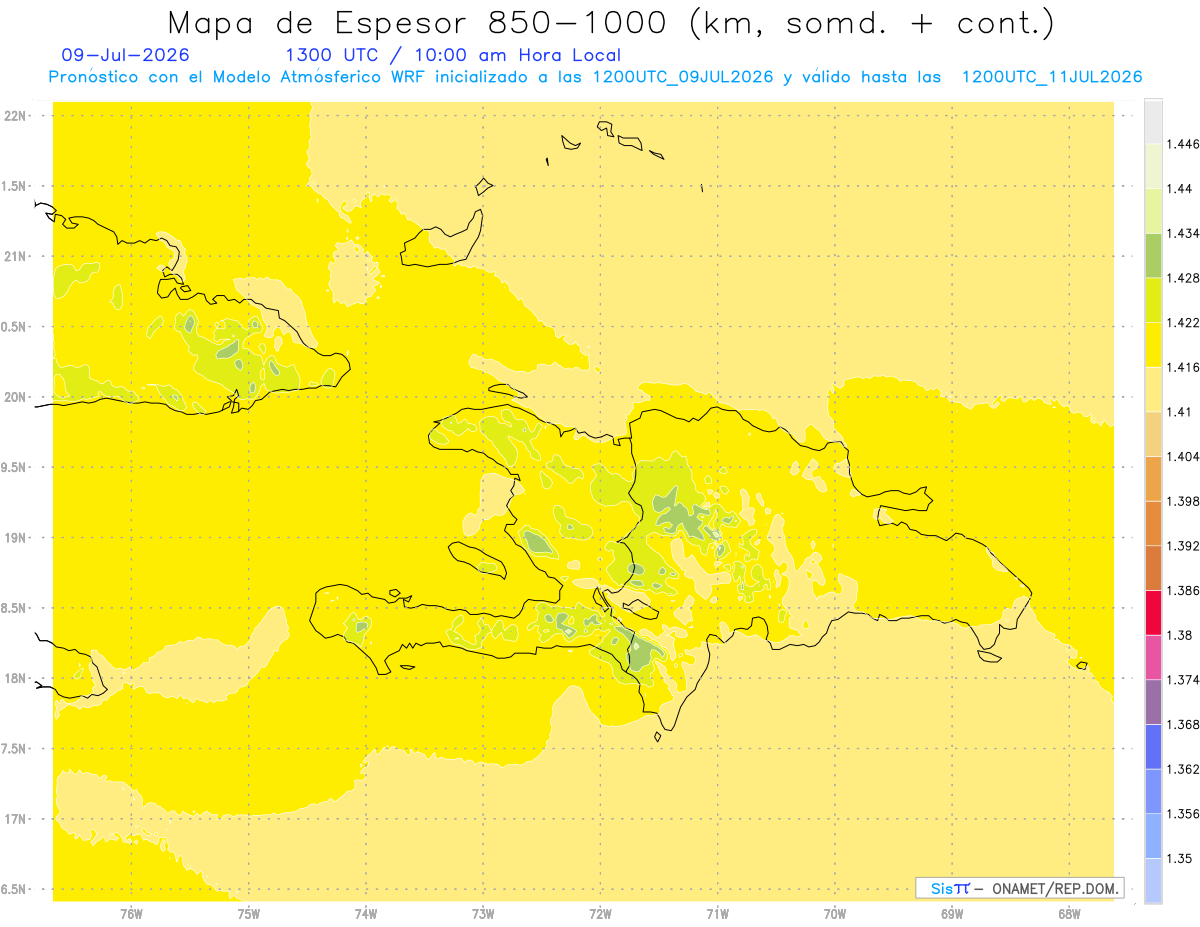
Task: Click the '73W' longitude label
Action: [483, 913]
